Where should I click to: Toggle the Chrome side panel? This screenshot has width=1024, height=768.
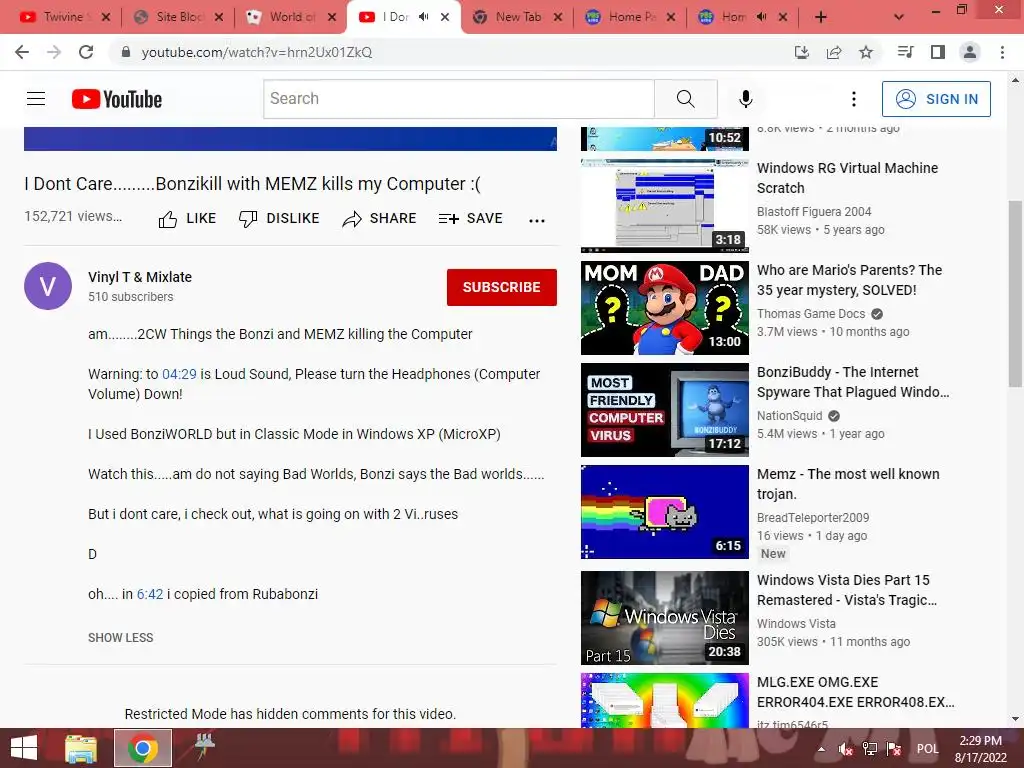(938, 52)
